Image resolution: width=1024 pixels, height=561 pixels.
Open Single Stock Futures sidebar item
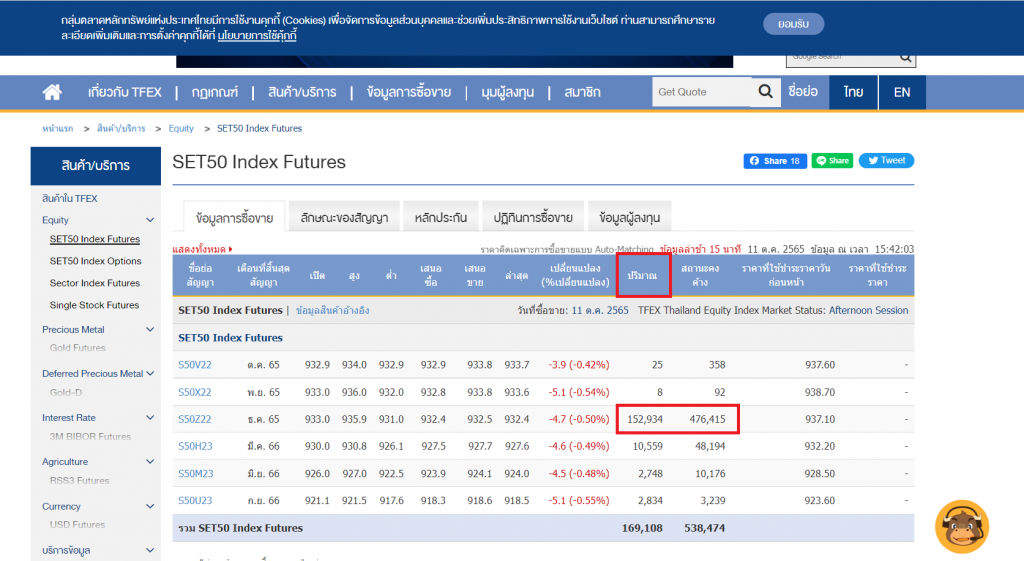tap(94, 305)
